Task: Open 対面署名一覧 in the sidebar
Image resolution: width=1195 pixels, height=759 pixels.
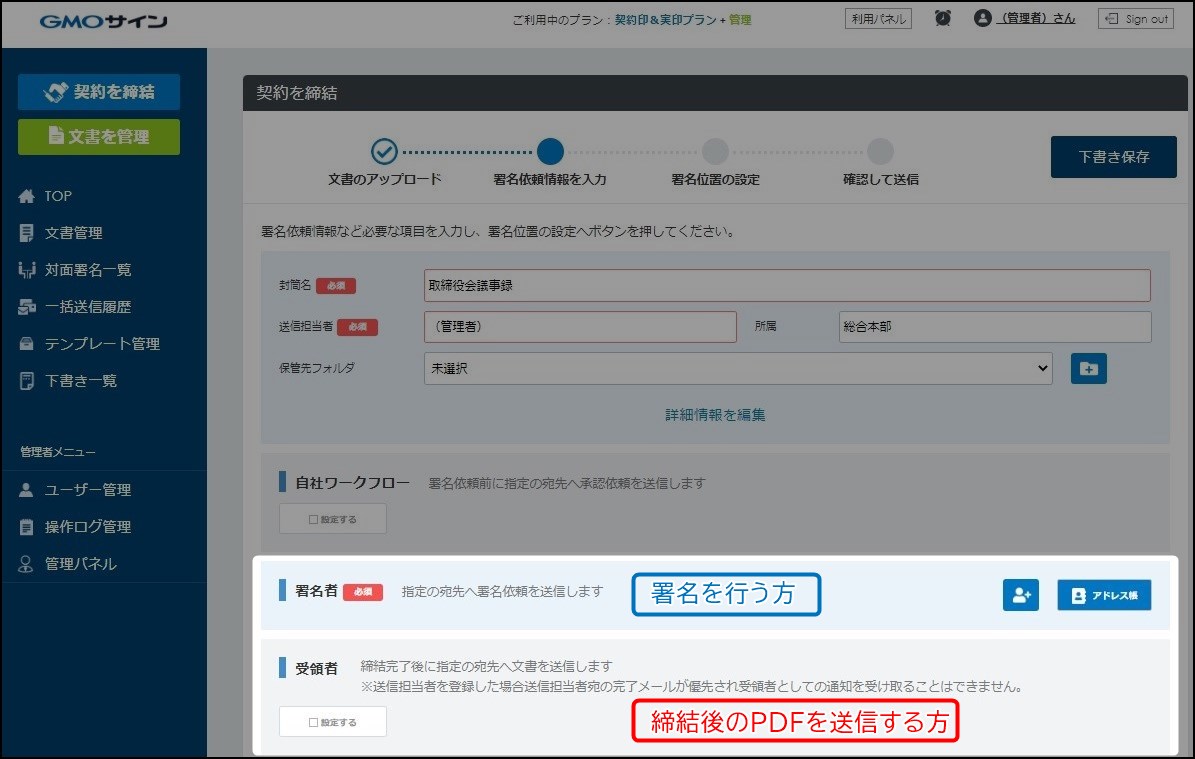Action: point(88,270)
